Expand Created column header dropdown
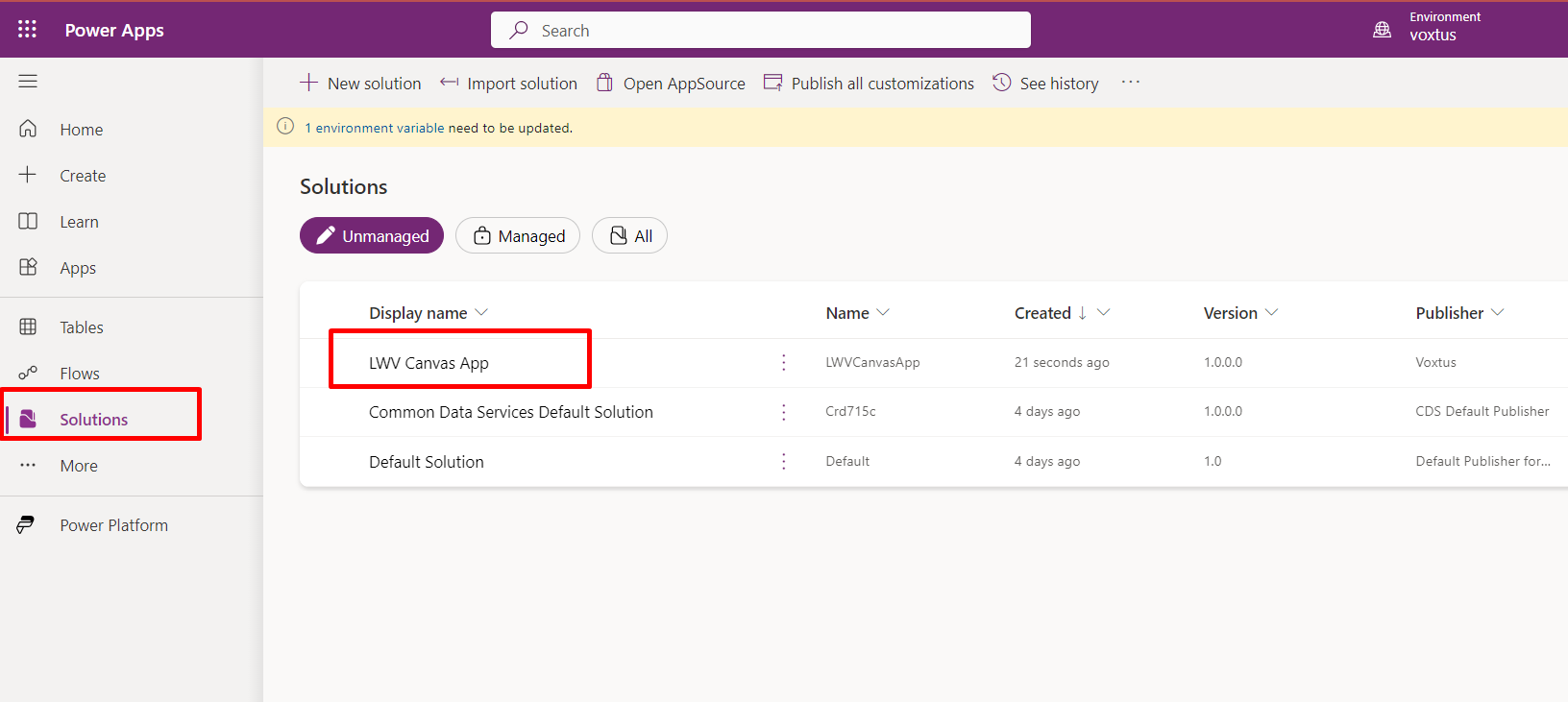The image size is (1568, 702). [x=1104, y=312]
